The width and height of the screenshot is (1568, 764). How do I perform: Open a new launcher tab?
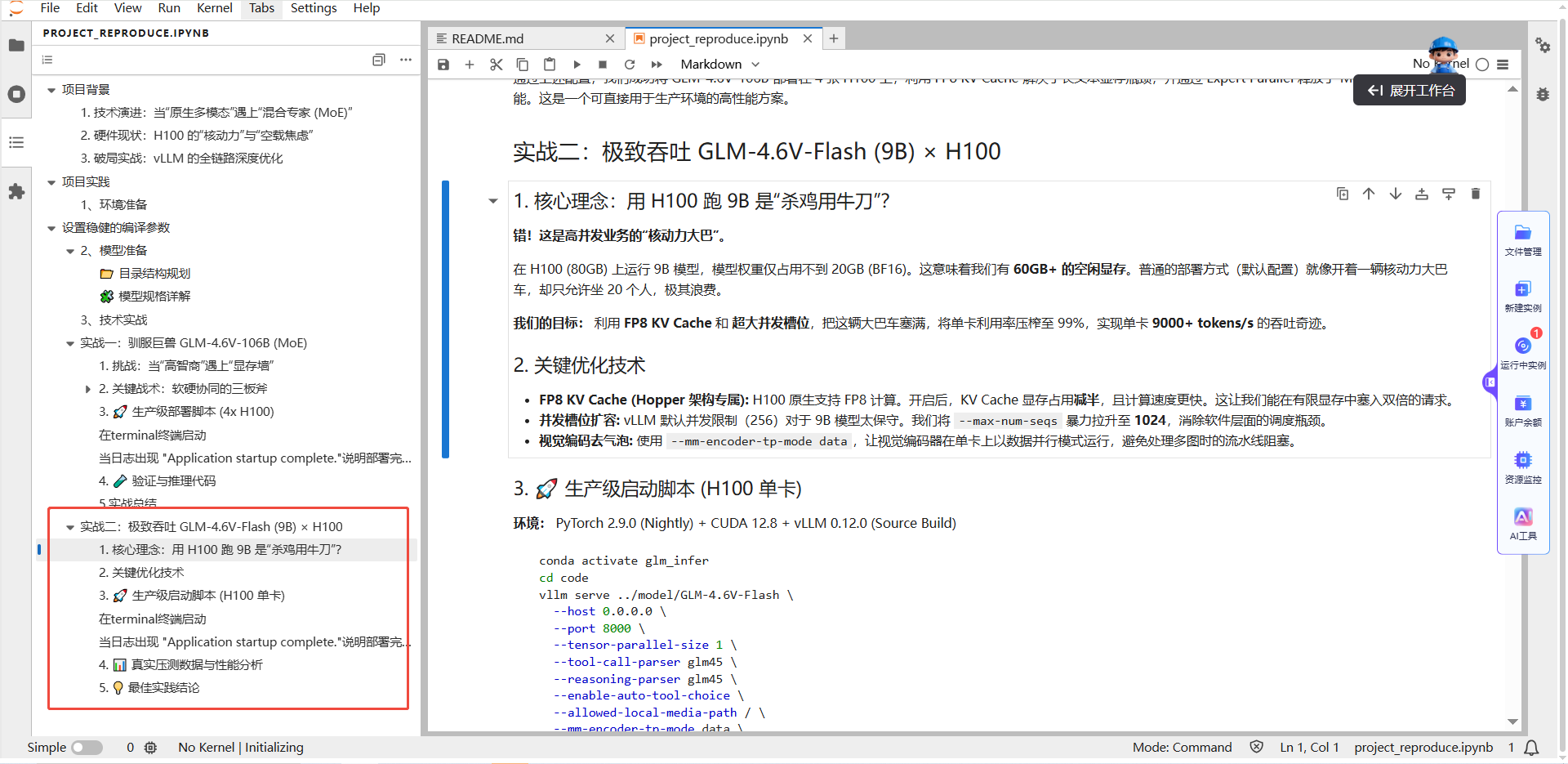click(833, 38)
